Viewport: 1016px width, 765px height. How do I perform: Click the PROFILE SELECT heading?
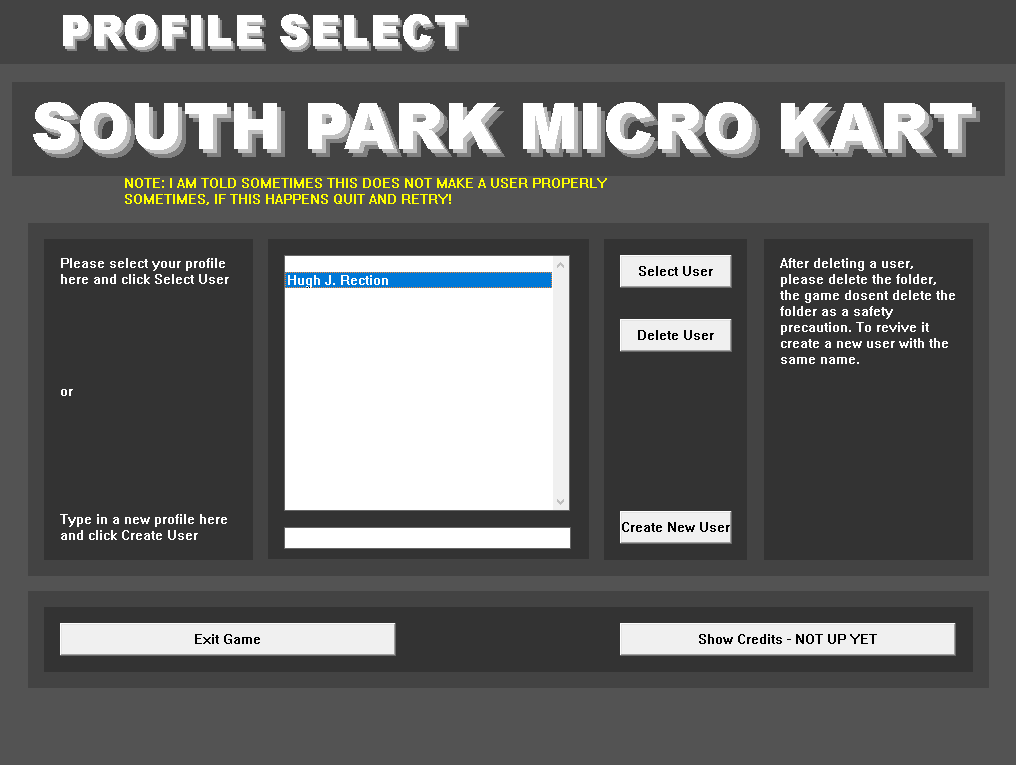pyautogui.click(x=264, y=32)
